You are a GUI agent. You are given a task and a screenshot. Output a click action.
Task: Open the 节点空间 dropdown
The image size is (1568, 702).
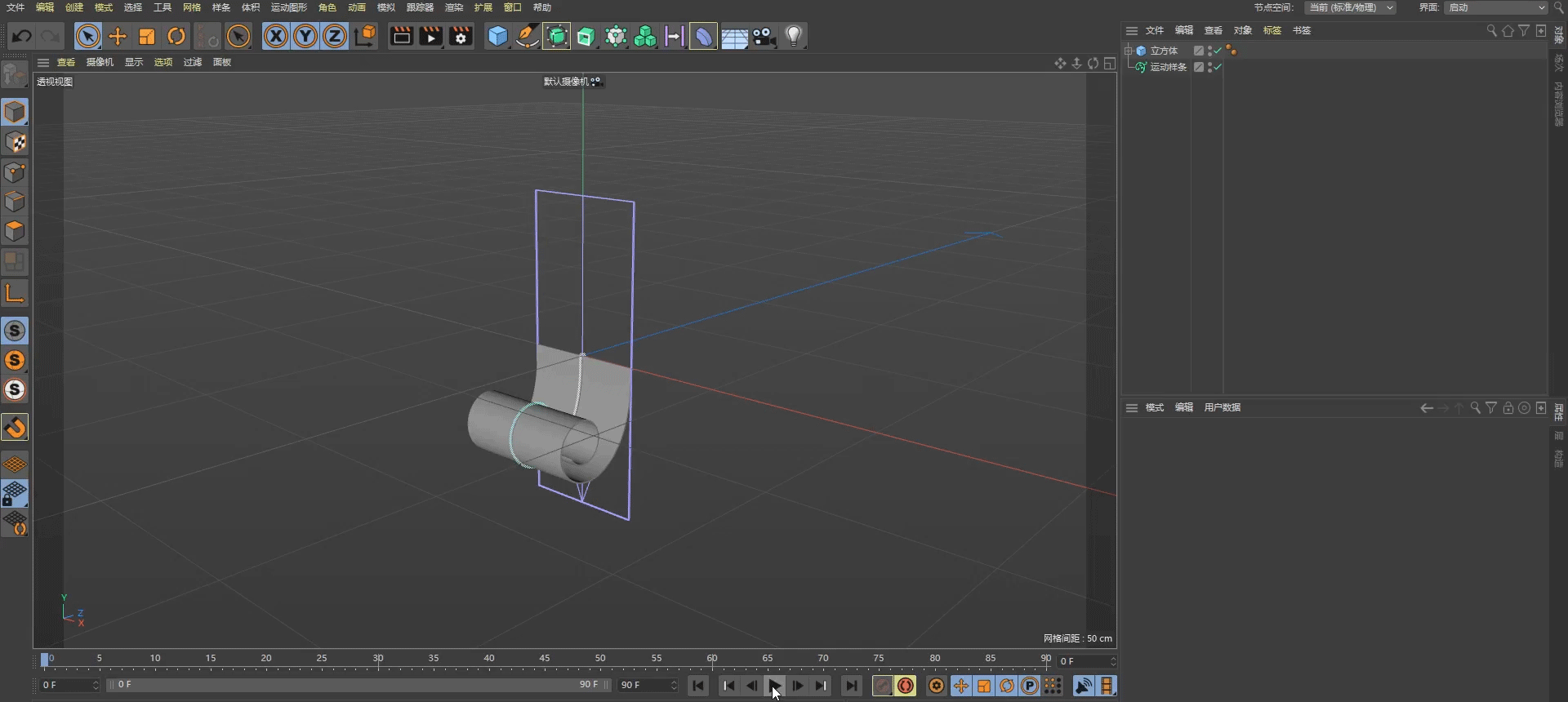(1349, 7)
